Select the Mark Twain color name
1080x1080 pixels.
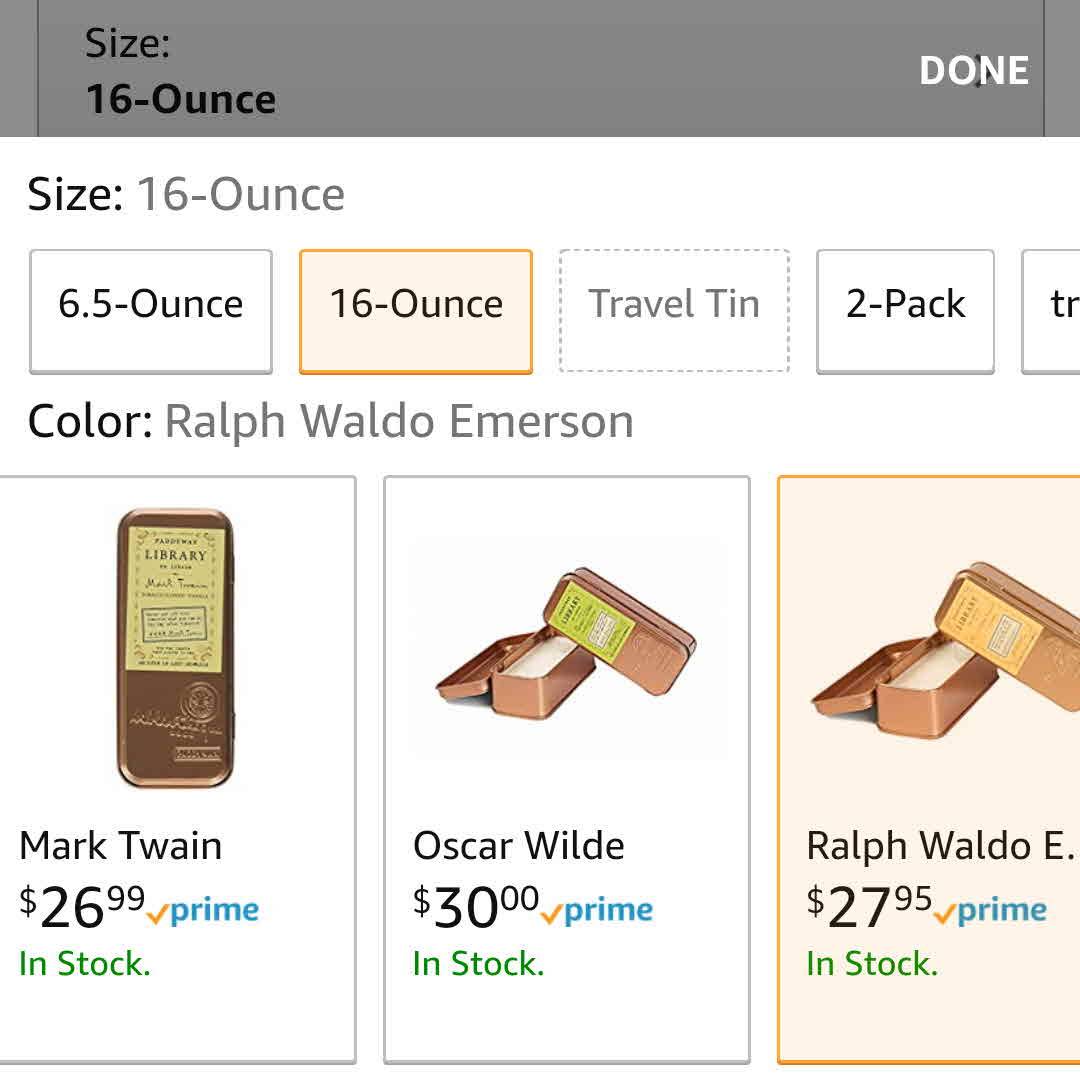click(121, 846)
